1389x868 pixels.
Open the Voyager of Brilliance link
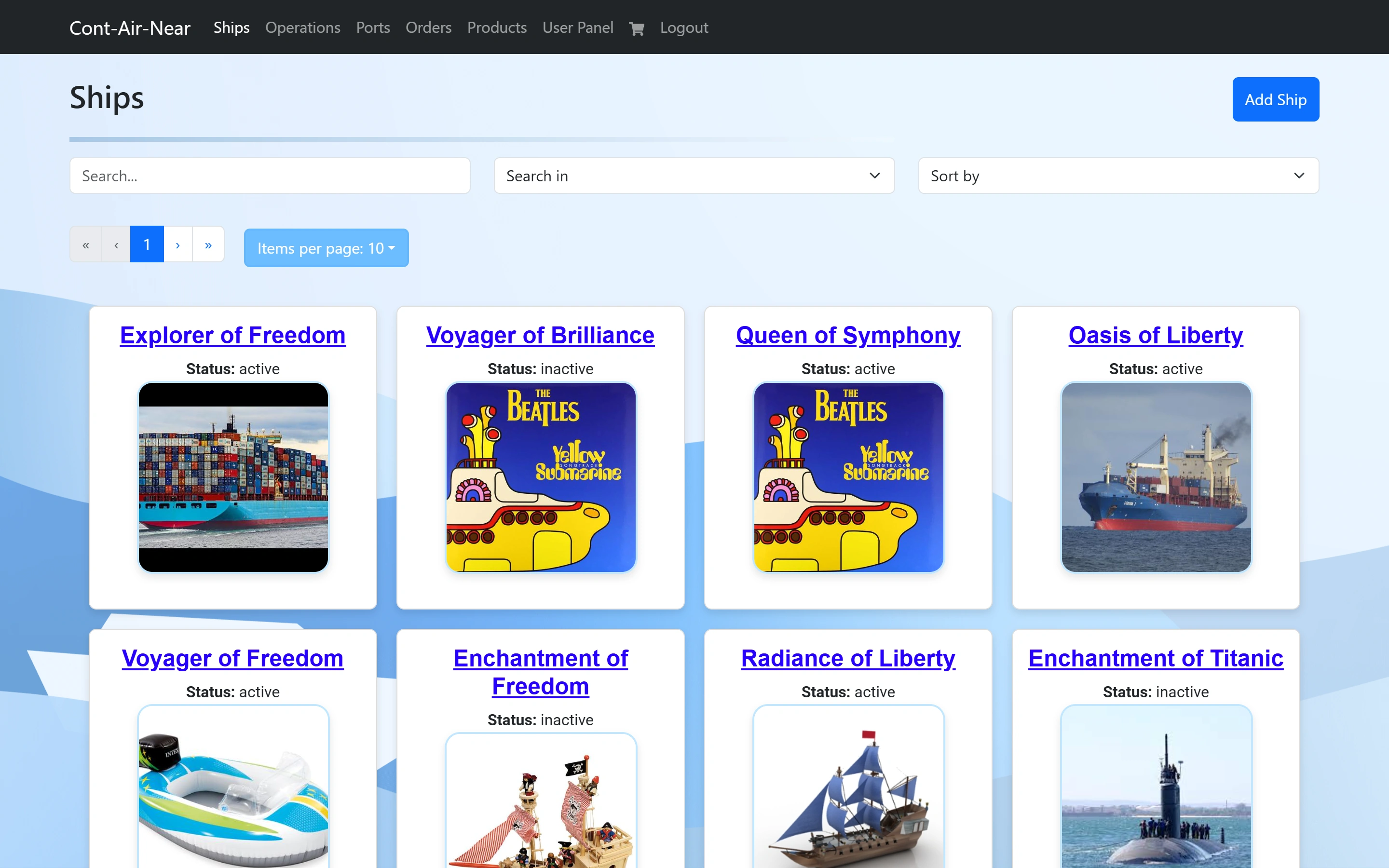(x=540, y=335)
